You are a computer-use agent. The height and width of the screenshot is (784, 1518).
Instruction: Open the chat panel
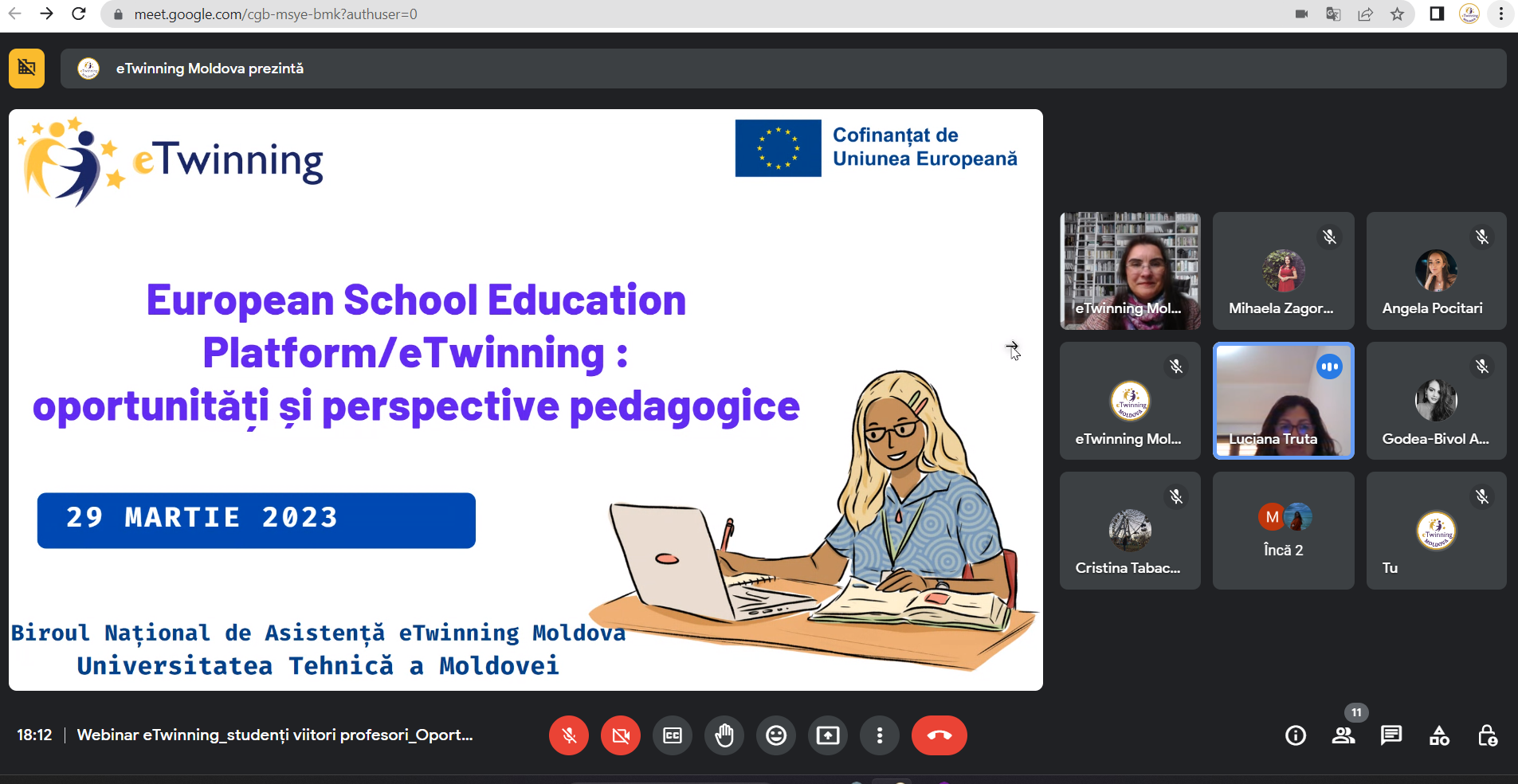1391,735
